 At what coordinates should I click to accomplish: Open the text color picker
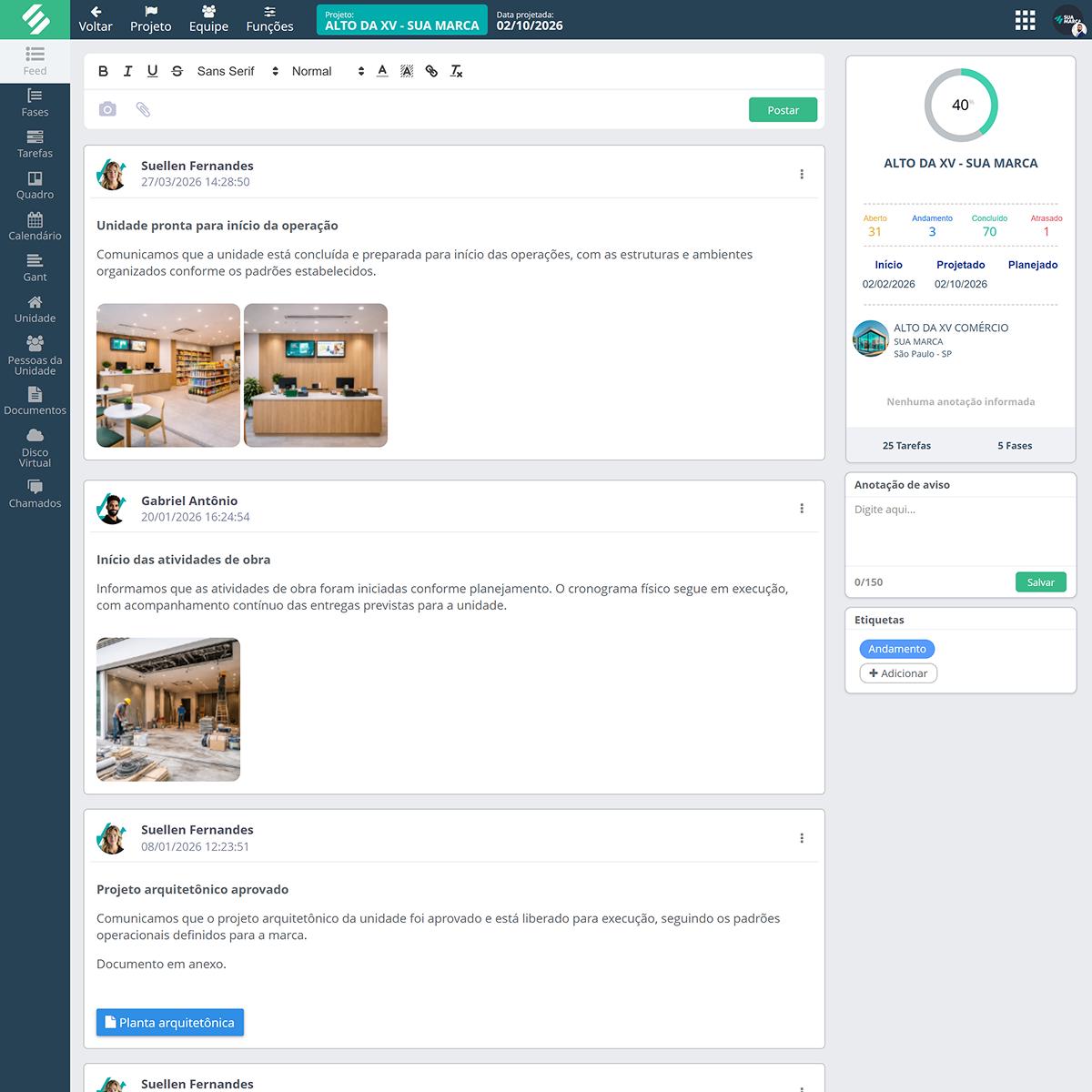(x=382, y=70)
